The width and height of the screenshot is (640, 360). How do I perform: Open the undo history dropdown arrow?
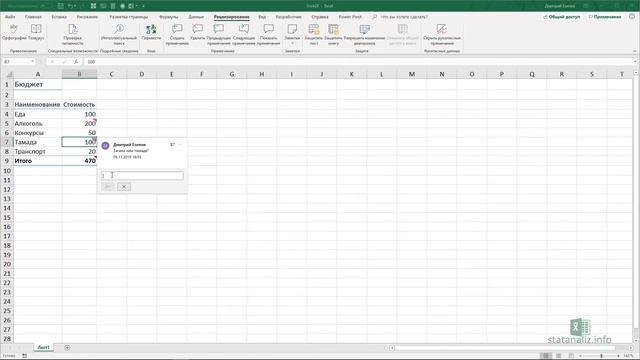(76, 6)
